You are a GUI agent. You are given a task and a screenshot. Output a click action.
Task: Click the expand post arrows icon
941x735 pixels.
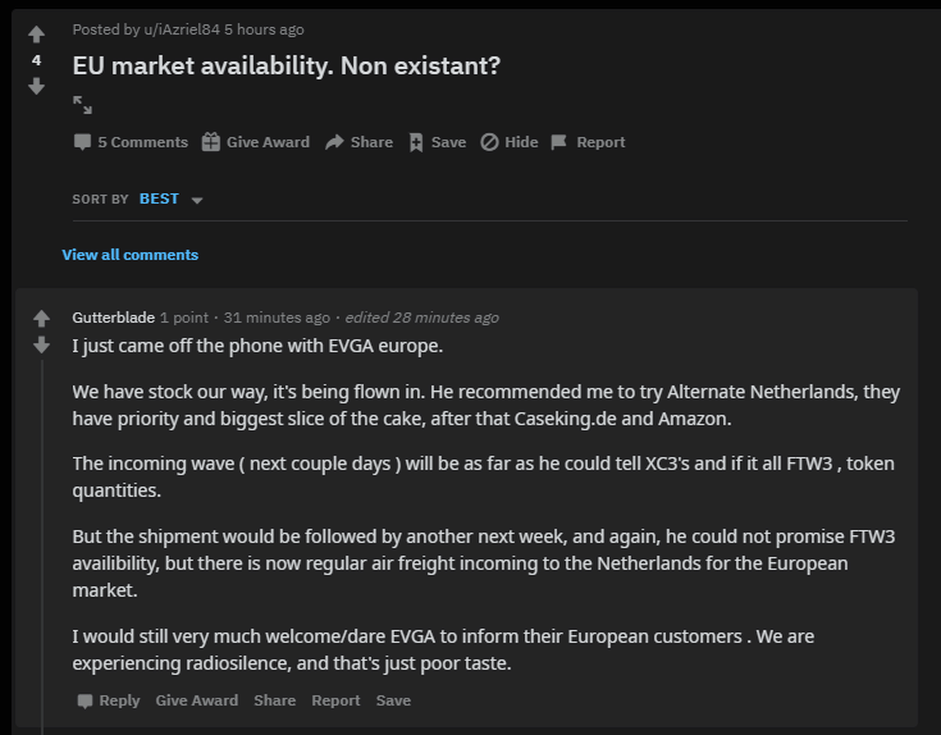click(x=82, y=105)
